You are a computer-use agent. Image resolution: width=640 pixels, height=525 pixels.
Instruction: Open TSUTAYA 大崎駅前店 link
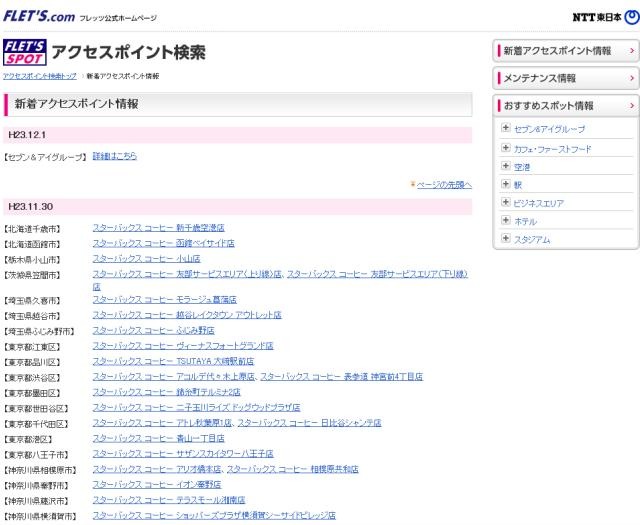(x=173, y=362)
